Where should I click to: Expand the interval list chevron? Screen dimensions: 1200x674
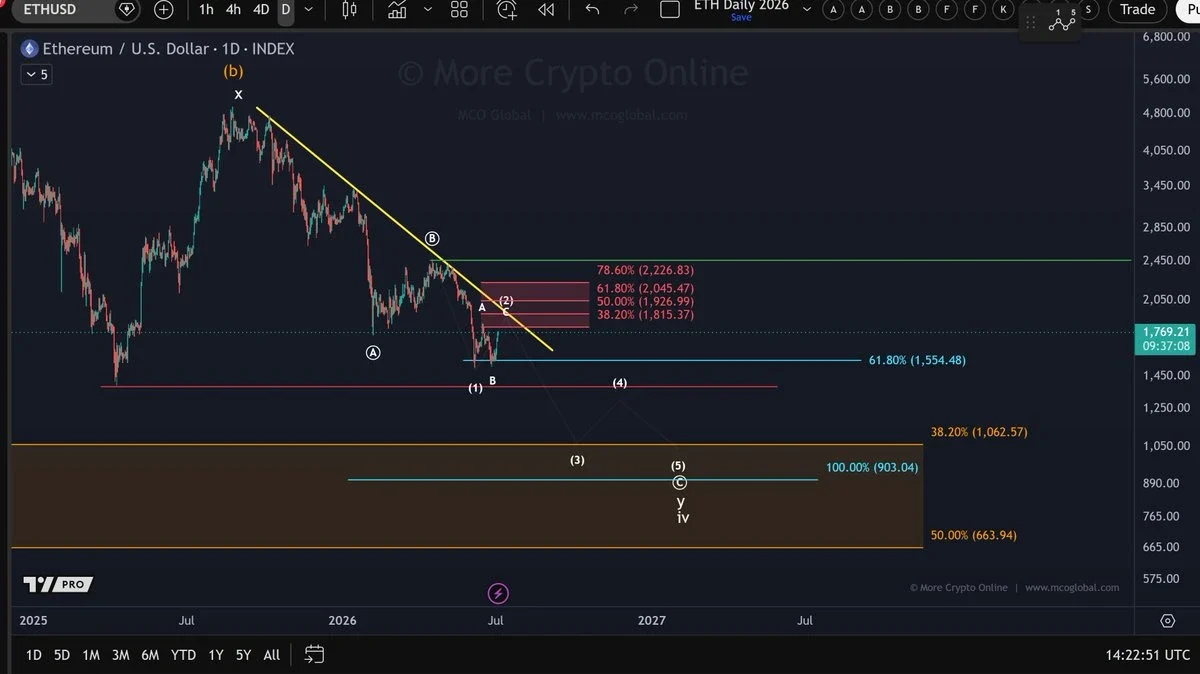coord(308,10)
